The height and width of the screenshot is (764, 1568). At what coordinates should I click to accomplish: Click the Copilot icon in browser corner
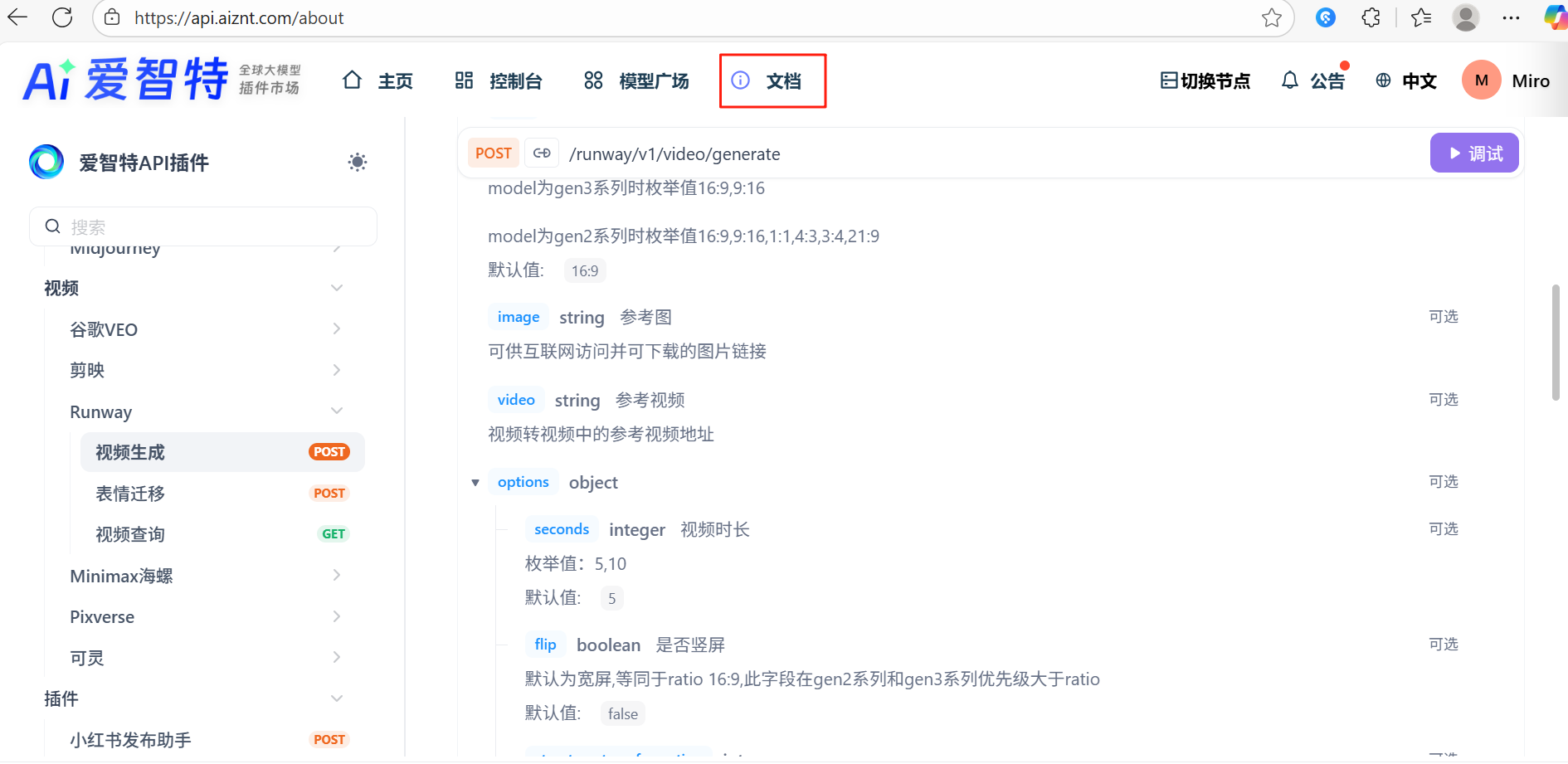tap(1555, 17)
